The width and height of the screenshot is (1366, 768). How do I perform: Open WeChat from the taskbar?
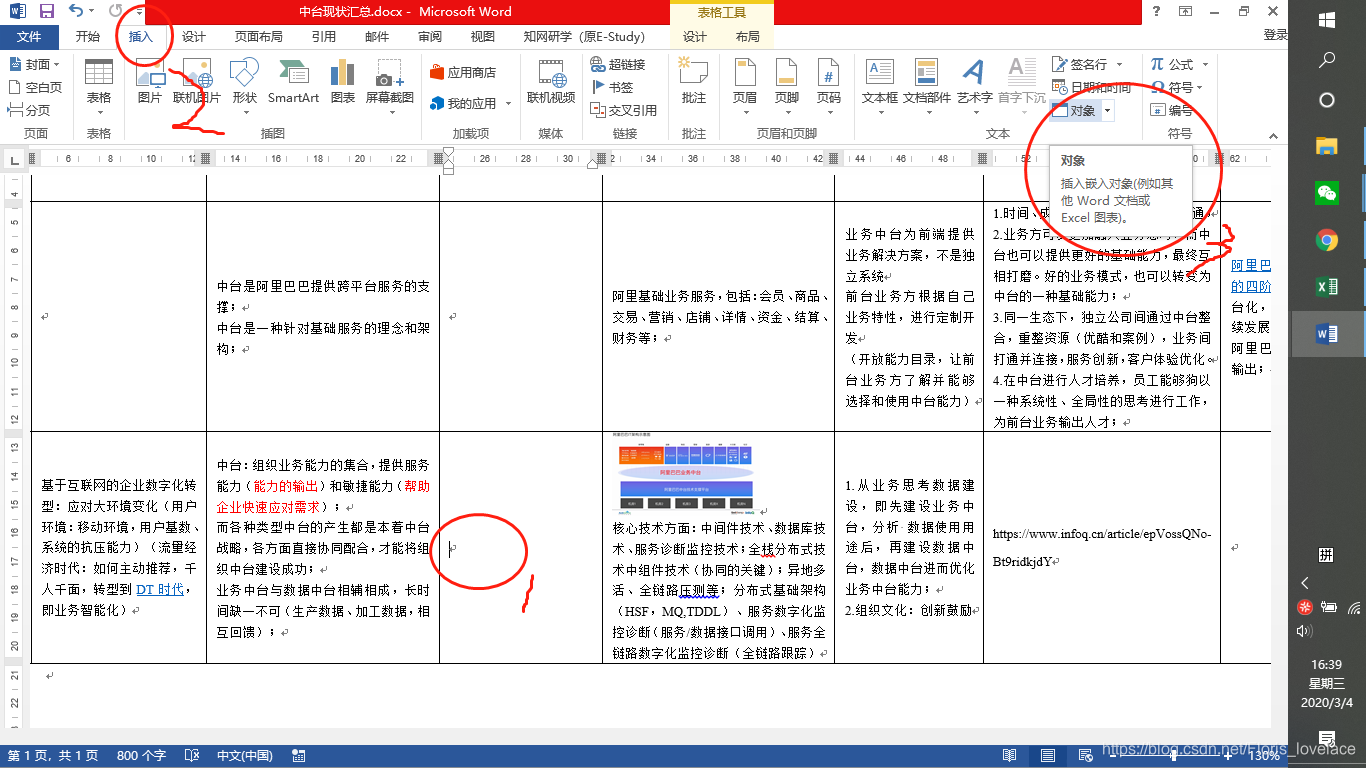[x=1327, y=193]
